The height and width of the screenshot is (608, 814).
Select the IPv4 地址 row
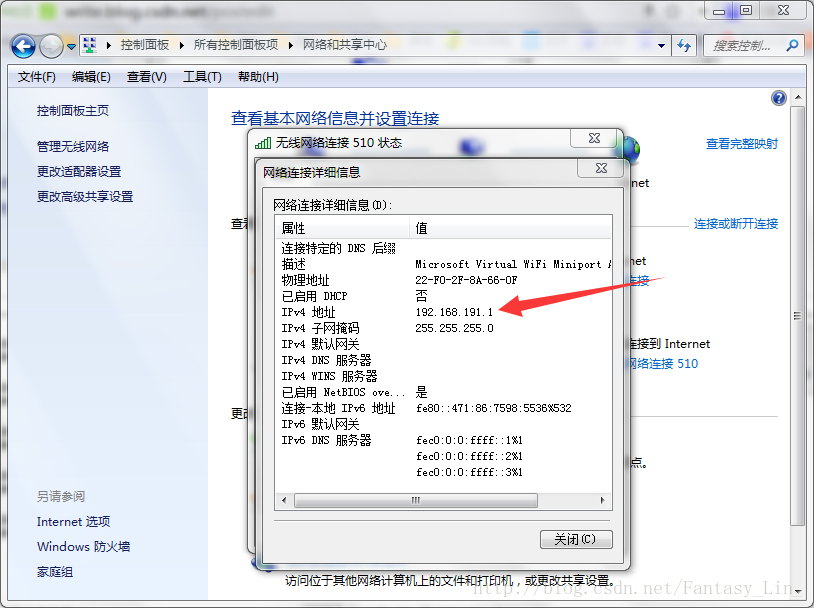click(x=443, y=312)
